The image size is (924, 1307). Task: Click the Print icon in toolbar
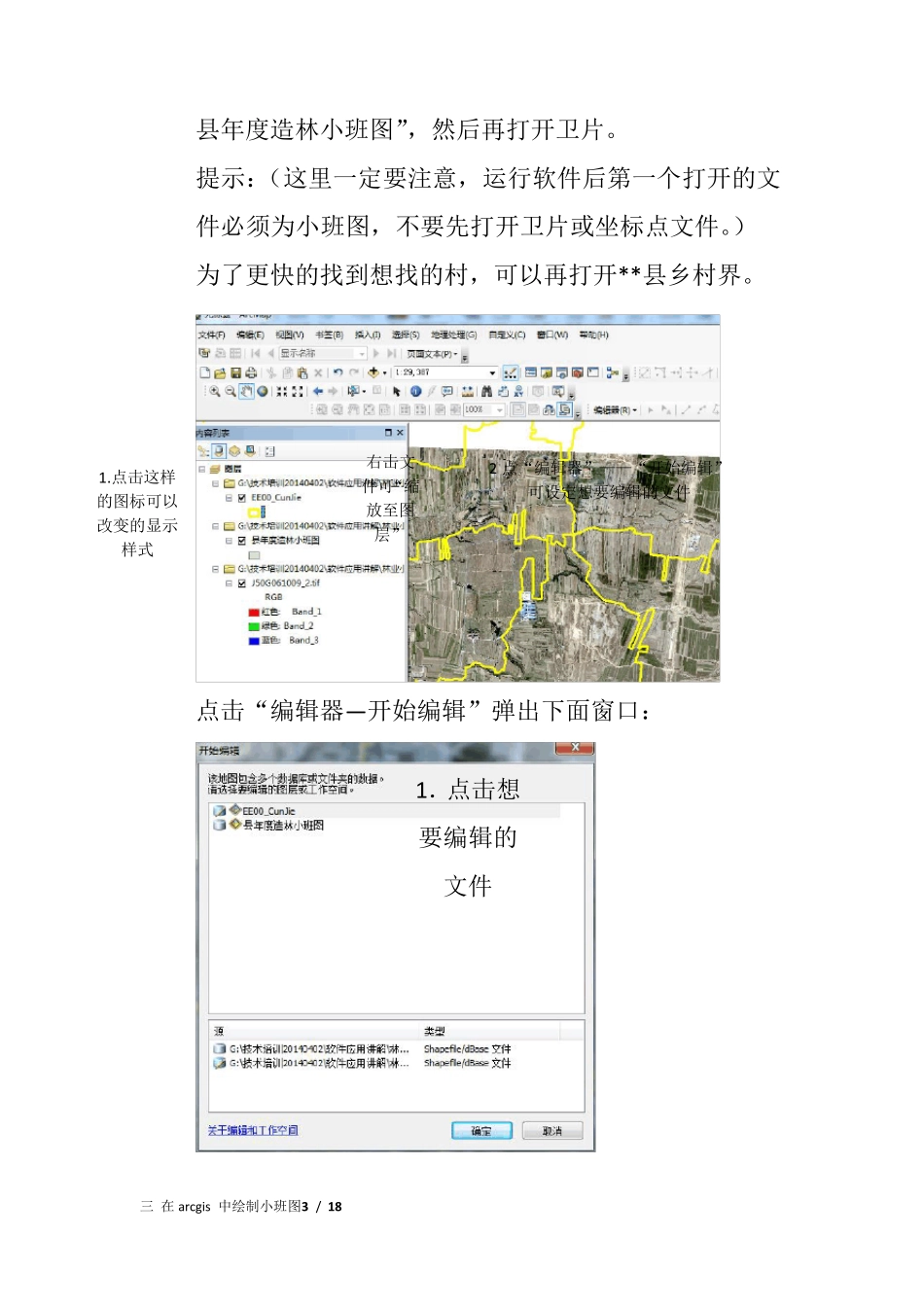(251, 373)
